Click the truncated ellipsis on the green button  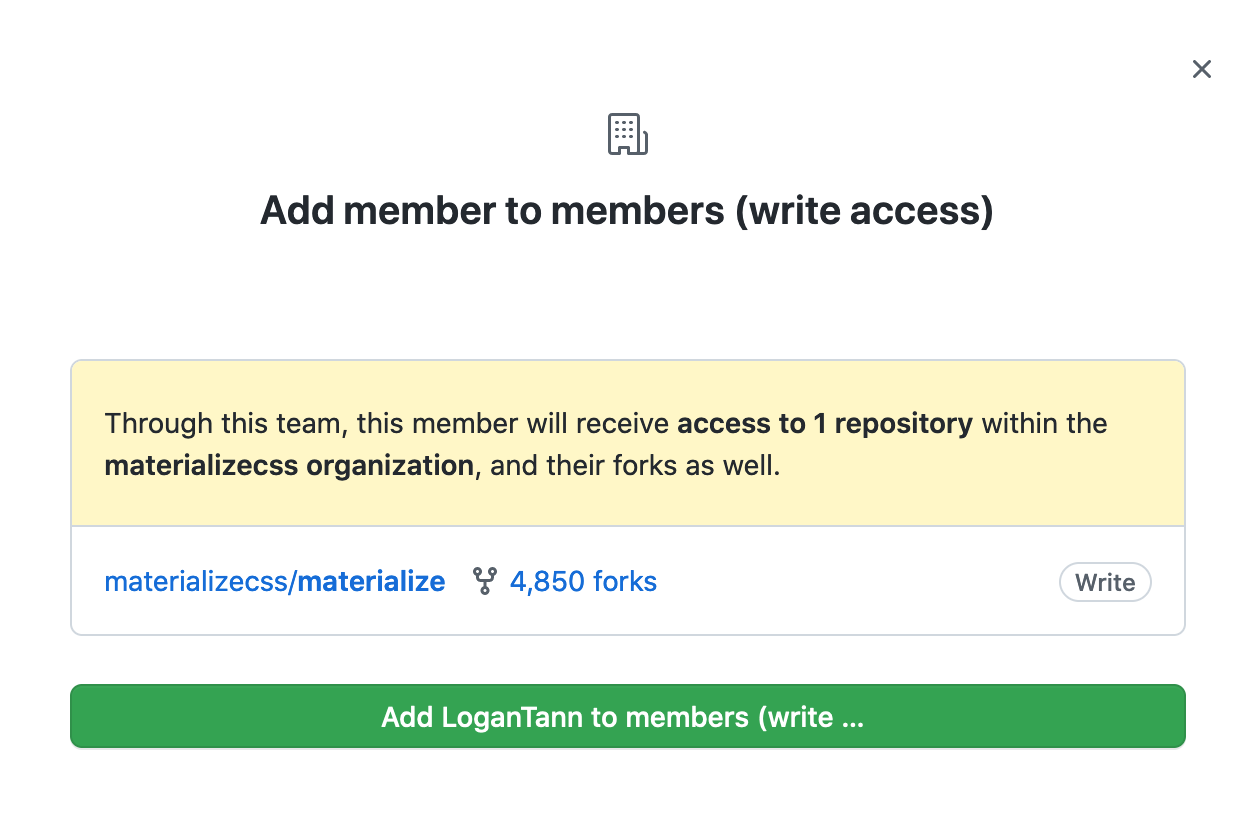coord(853,719)
